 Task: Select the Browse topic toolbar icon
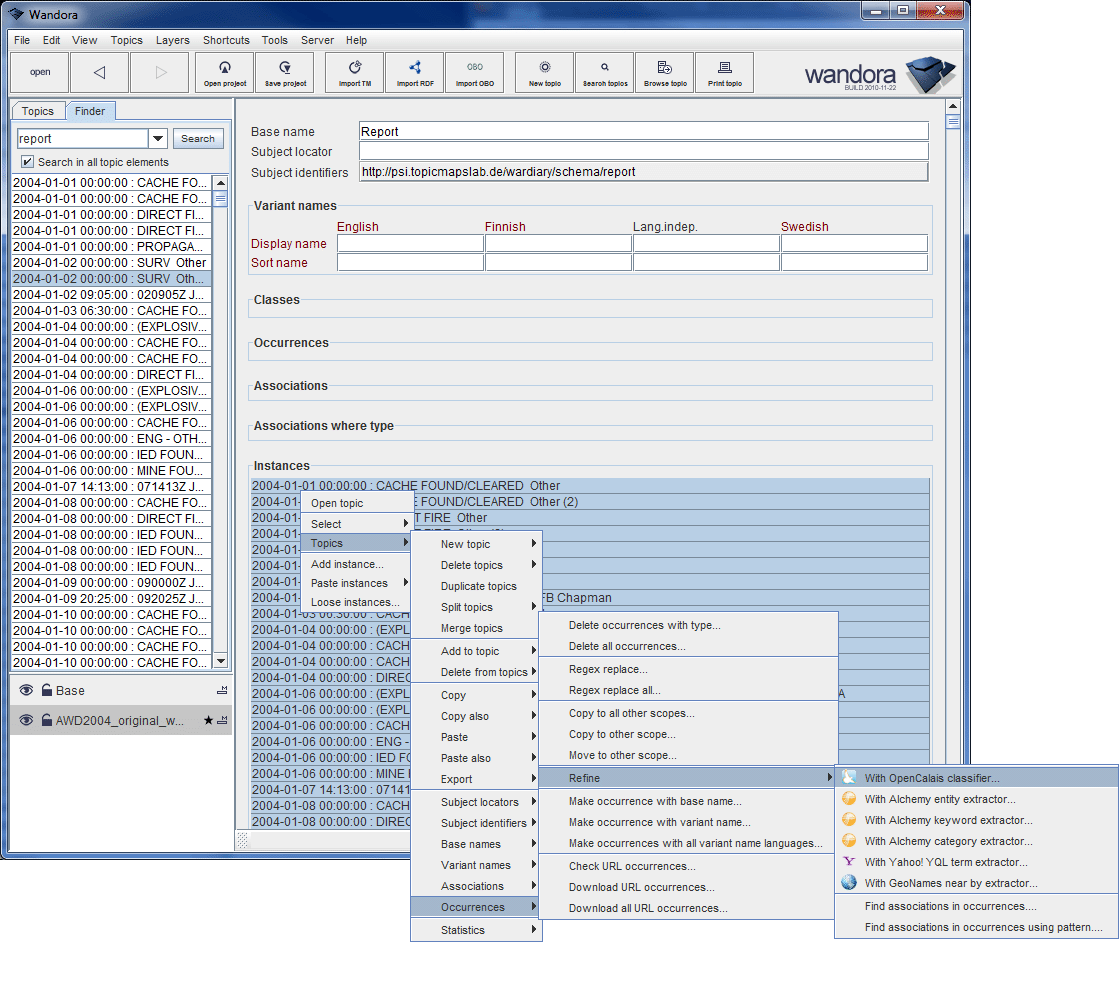664,72
